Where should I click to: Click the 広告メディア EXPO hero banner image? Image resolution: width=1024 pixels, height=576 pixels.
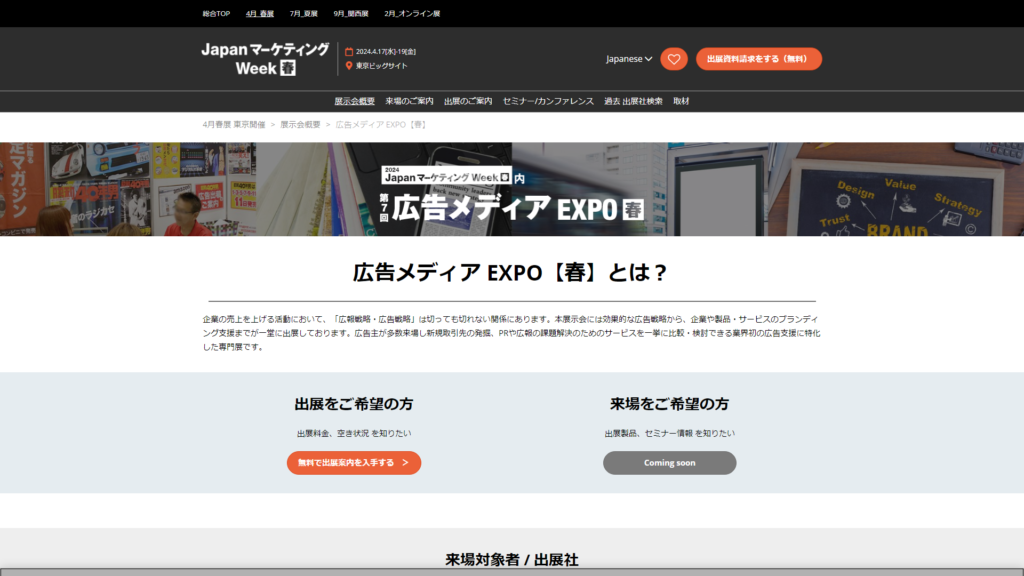click(512, 189)
